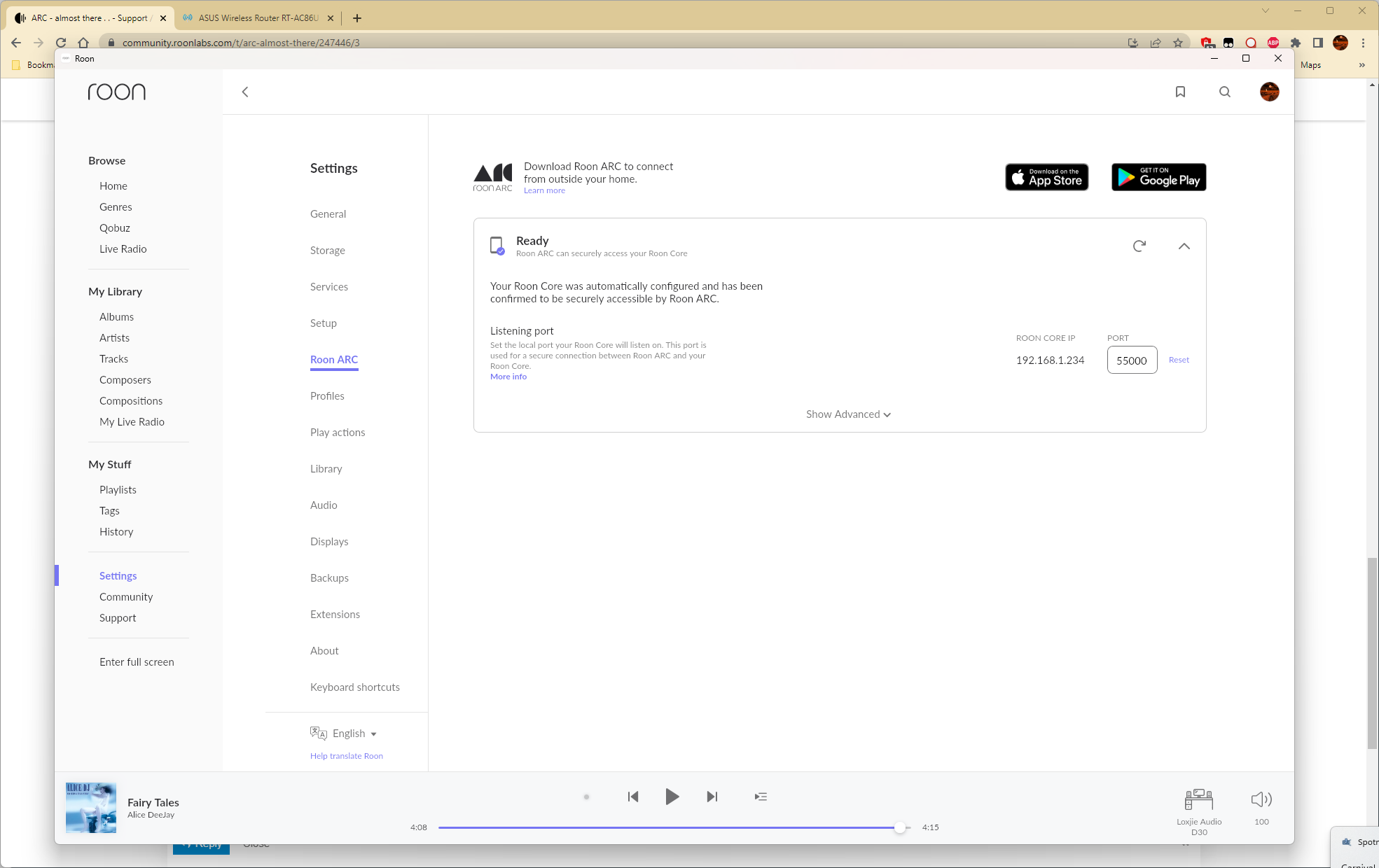Open Services settings tab
The height and width of the screenshot is (868, 1379).
(x=329, y=287)
